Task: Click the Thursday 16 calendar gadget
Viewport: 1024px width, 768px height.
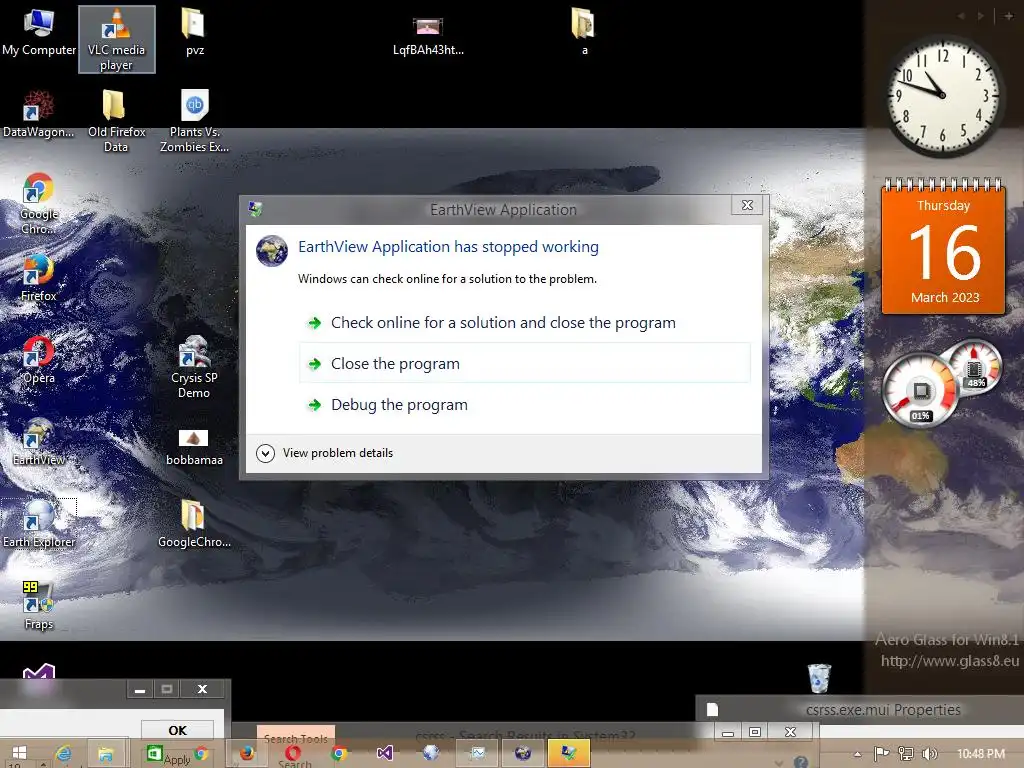Action: (x=943, y=246)
